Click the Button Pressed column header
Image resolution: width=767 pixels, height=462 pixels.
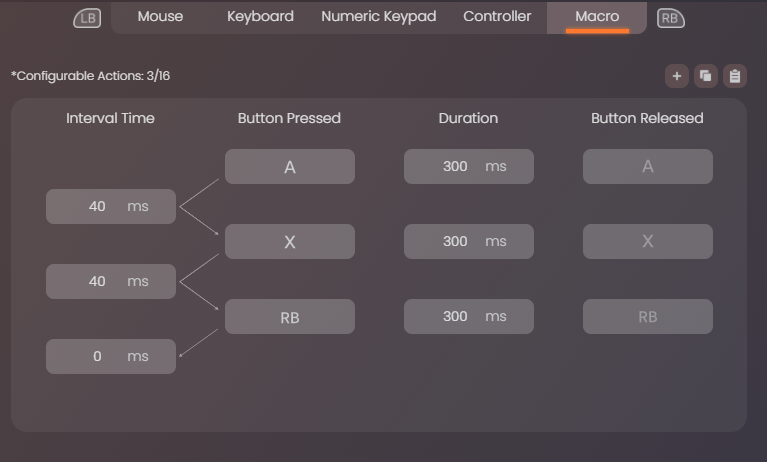289,118
